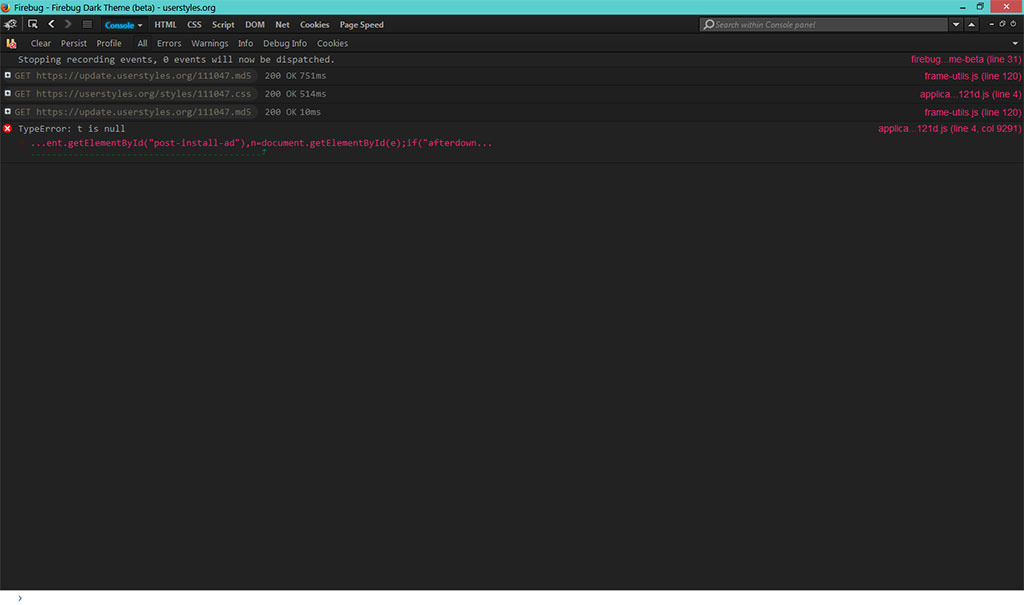Open the Console tab dropdown arrow
The height and width of the screenshot is (605, 1024).
pyautogui.click(x=140, y=25)
